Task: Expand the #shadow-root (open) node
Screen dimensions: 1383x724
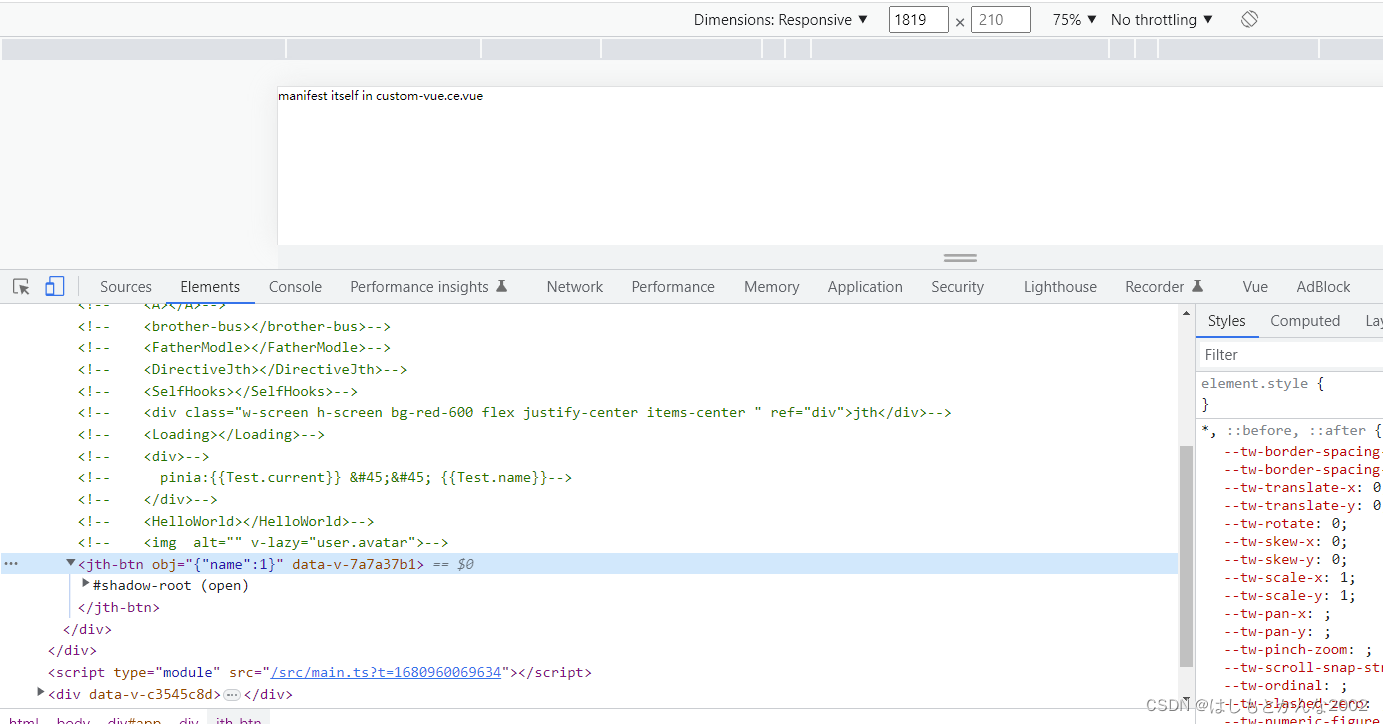Action: (86, 584)
